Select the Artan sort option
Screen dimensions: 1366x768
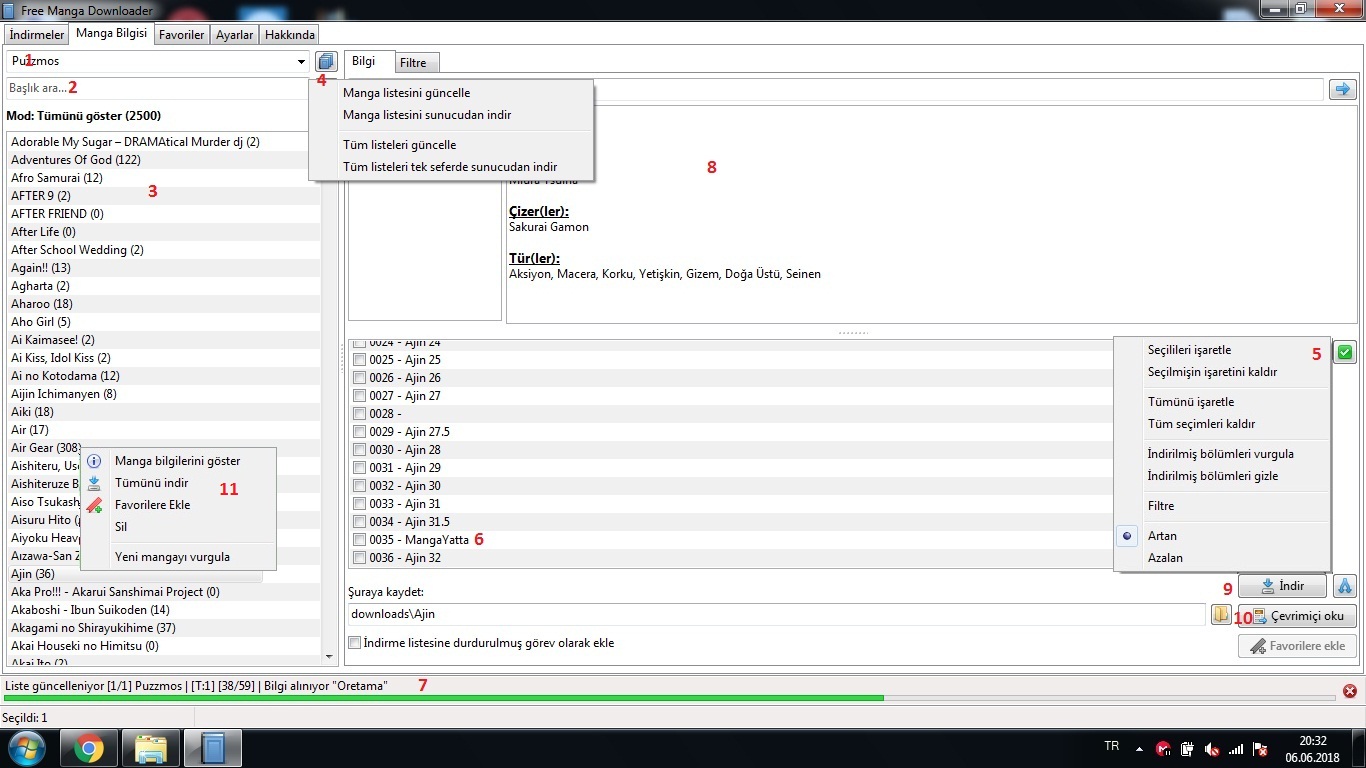[1222, 536]
